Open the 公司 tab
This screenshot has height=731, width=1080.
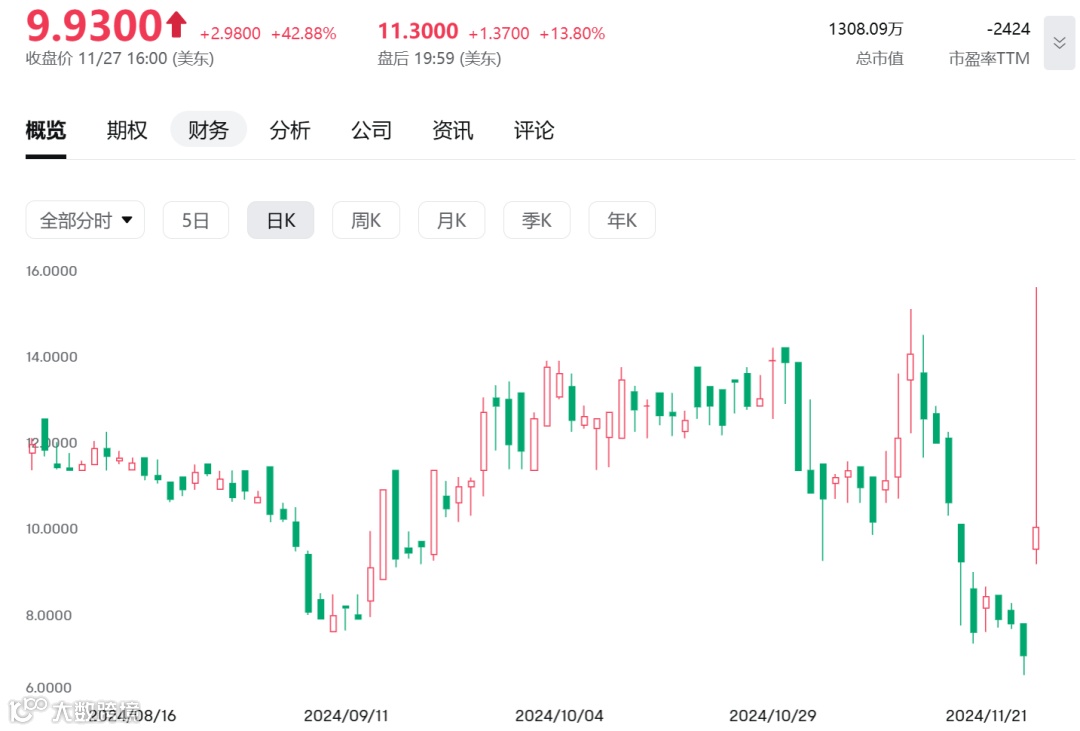click(371, 130)
